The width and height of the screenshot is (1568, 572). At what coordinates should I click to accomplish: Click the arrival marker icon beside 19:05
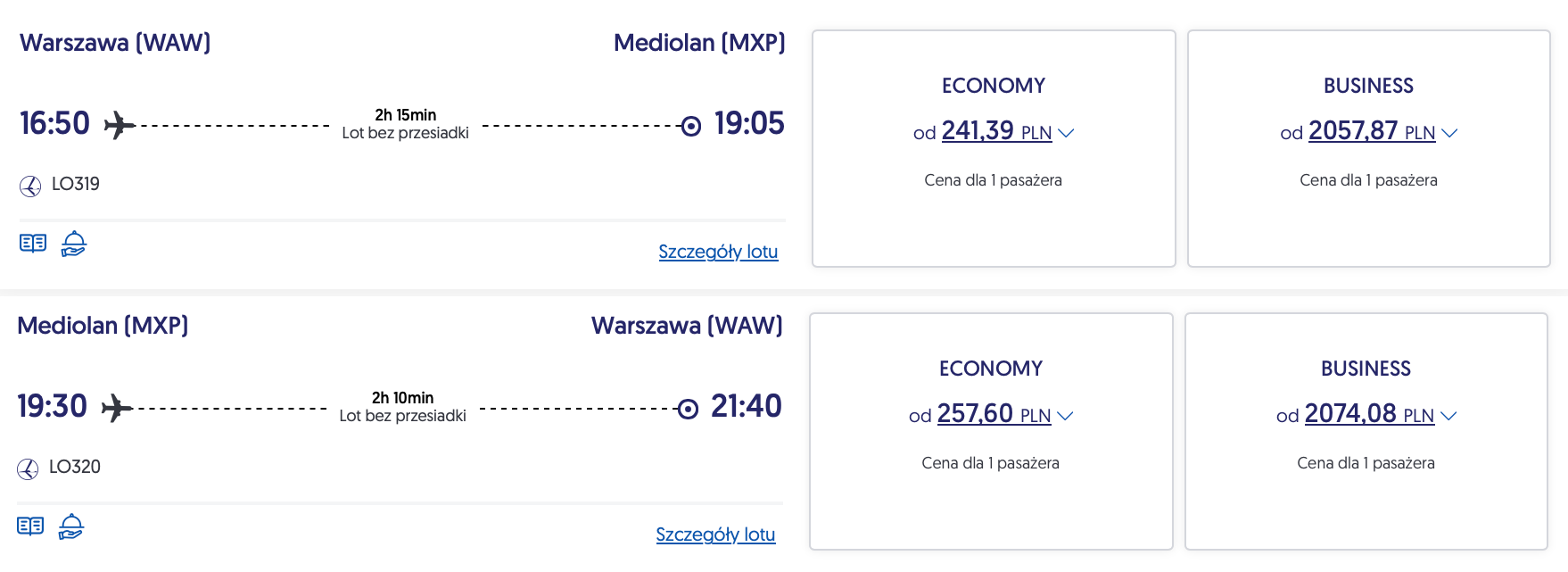click(691, 126)
